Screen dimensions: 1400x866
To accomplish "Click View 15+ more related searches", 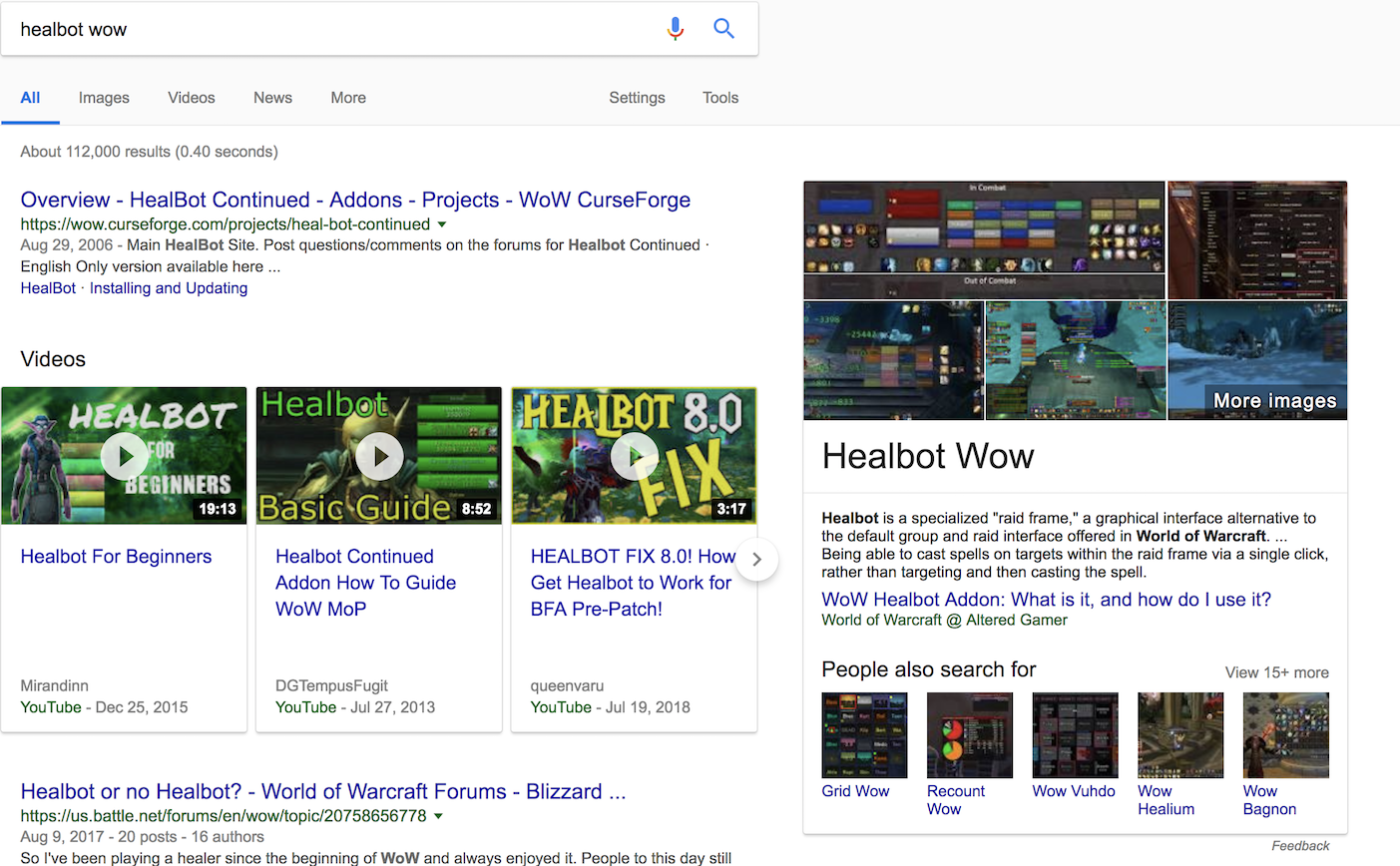I will (1276, 672).
